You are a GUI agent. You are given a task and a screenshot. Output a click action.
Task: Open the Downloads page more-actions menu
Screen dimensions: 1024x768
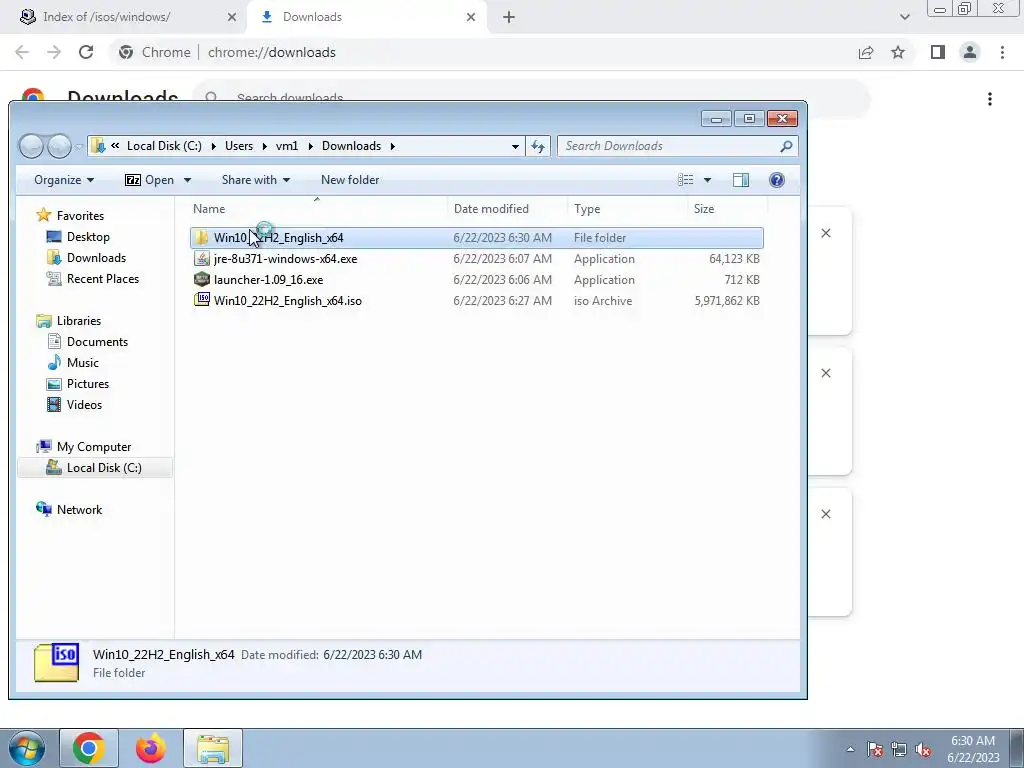990,99
